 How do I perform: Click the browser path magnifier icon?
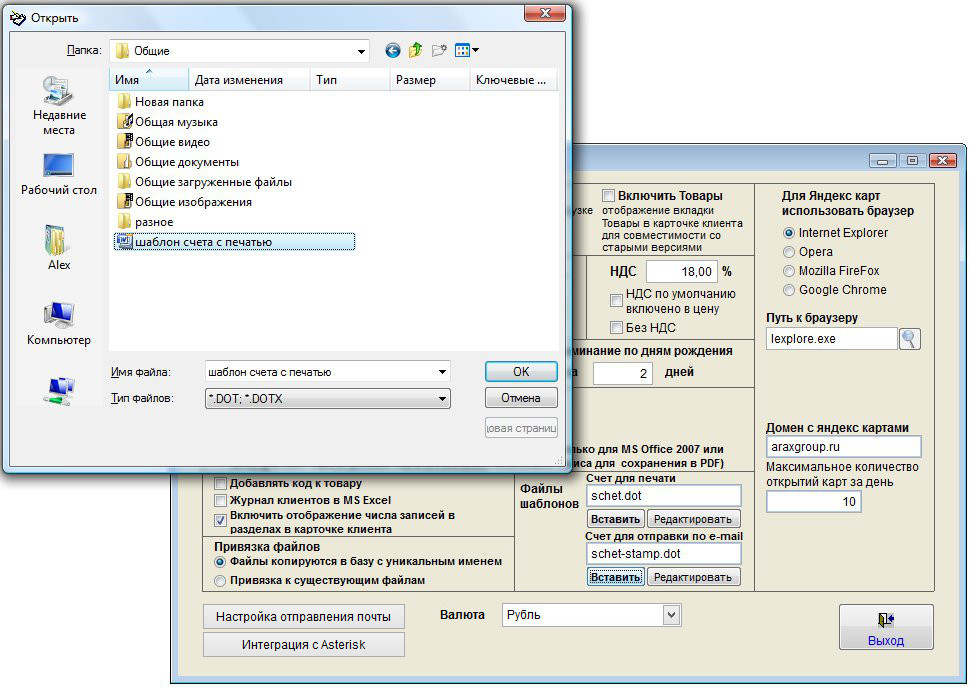909,339
